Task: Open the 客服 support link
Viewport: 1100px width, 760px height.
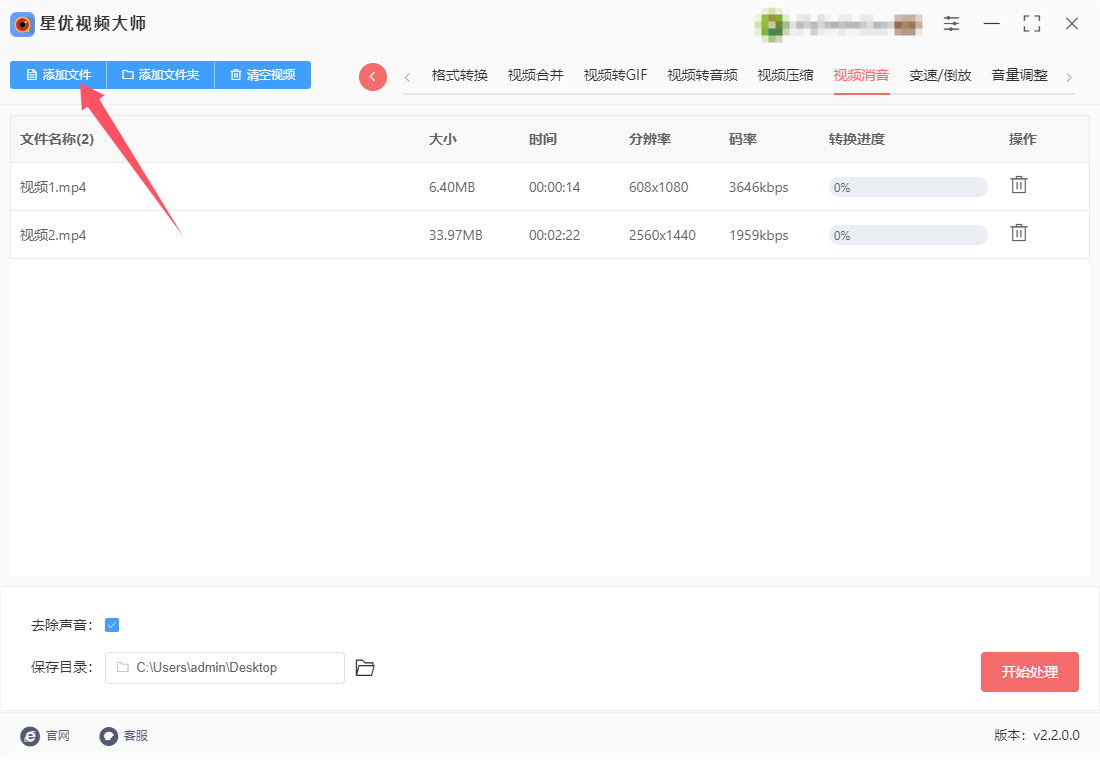Action: coord(123,735)
